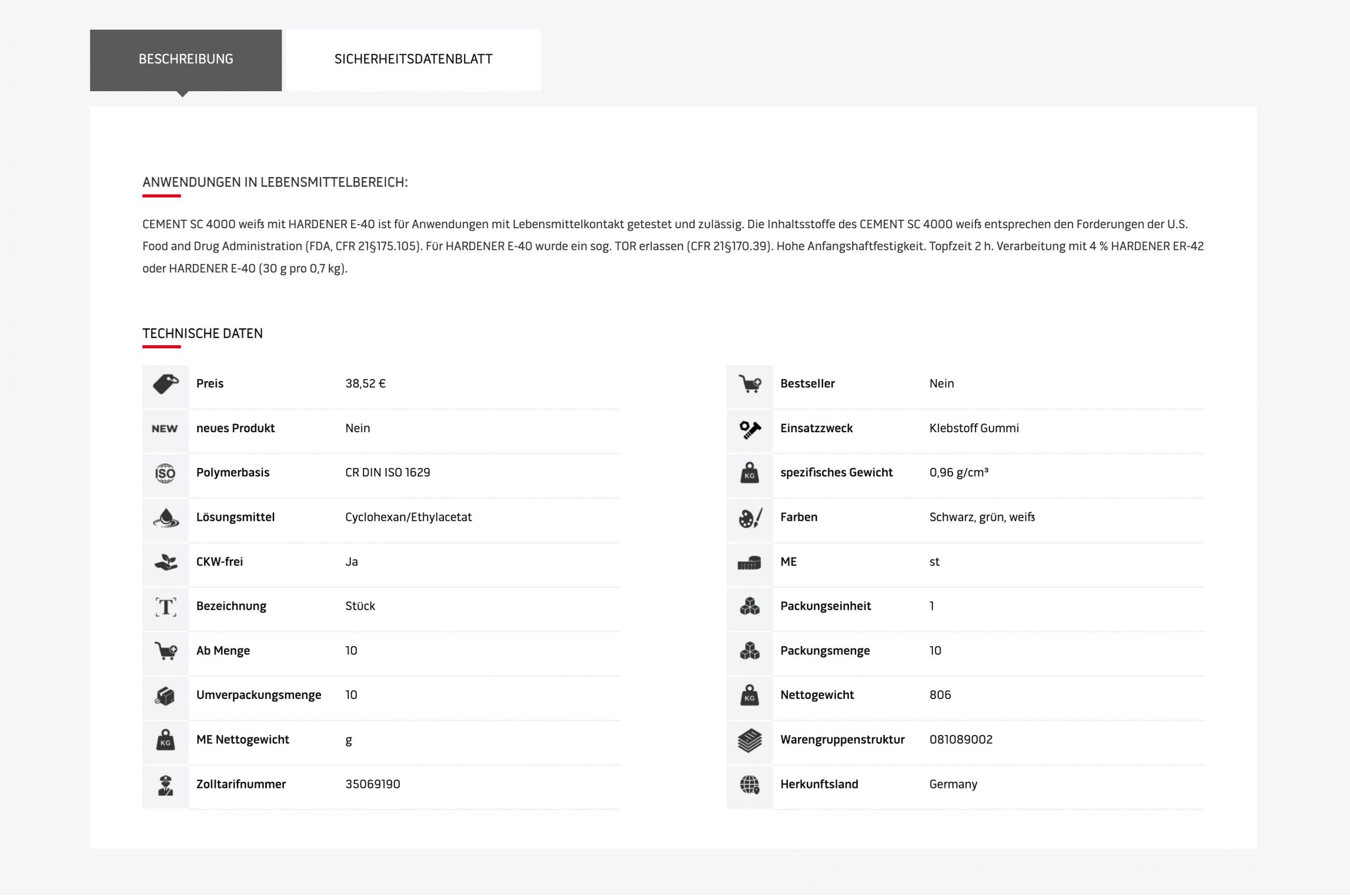
Task: Click the plant-in-hand icon beside CKW-frei
Action: (165, 562)
